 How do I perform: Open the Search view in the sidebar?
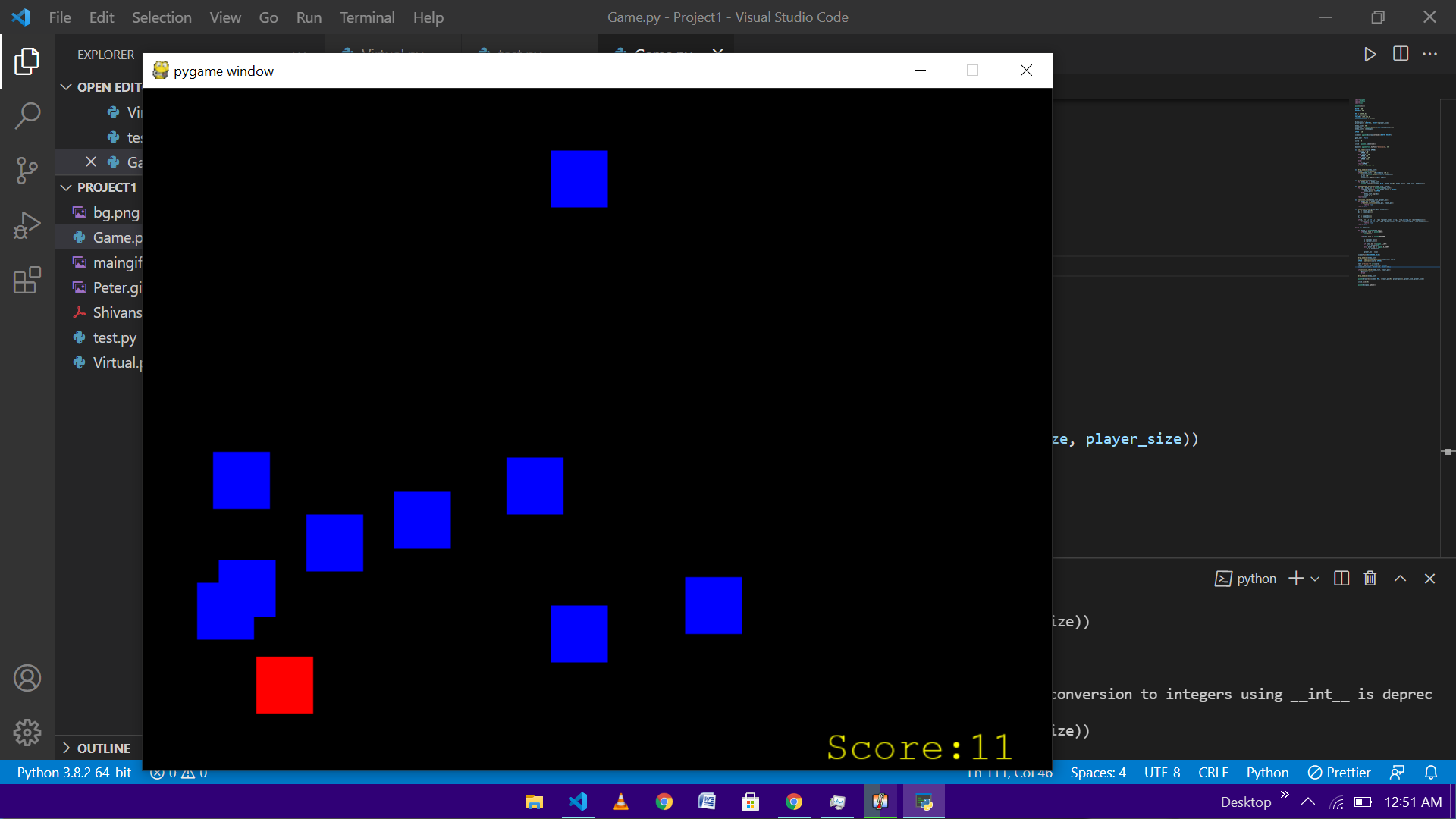click(27, 115)
